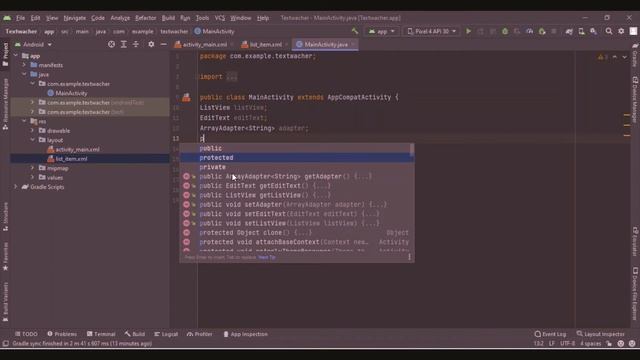Start debugging with the bug icon
The width and height of the screenshot is (640, 360).
[x=505, y=31]
